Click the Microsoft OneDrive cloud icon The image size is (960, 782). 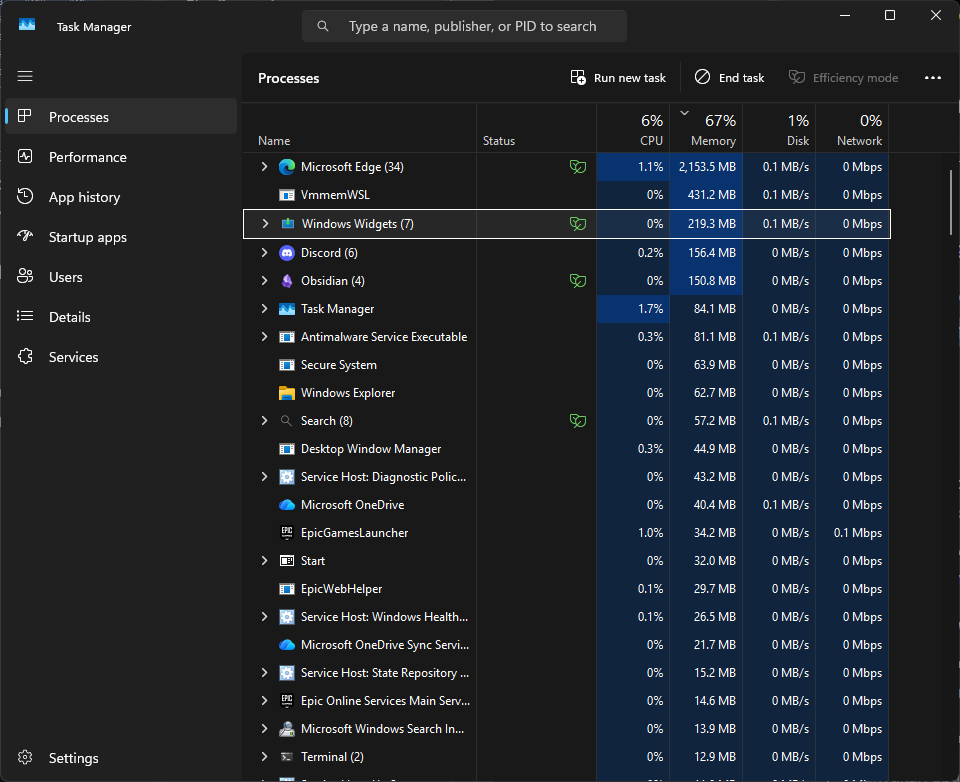(x=287, y=505)
